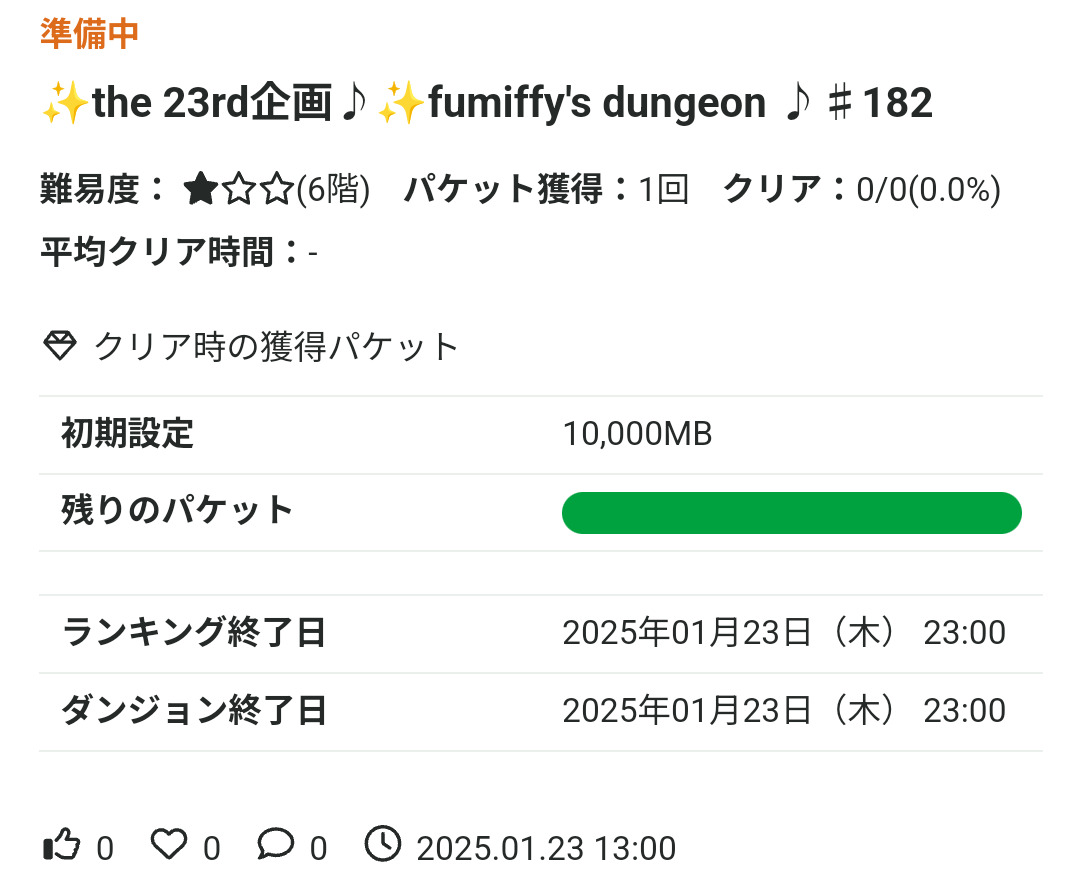Screen dimensions: 1080x880
Task: Click the クリア時の獲得パケット heading
Action: coord(276,347)
